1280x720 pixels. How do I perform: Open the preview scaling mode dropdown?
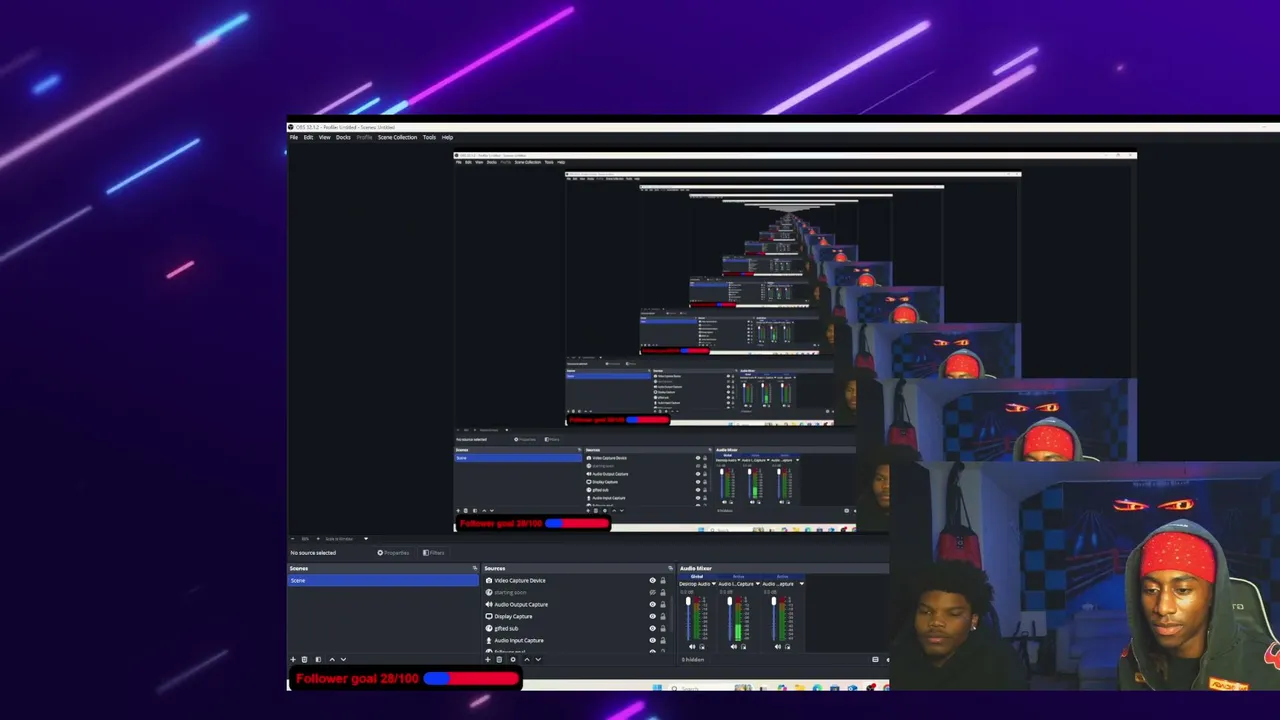tap(346, 539)
